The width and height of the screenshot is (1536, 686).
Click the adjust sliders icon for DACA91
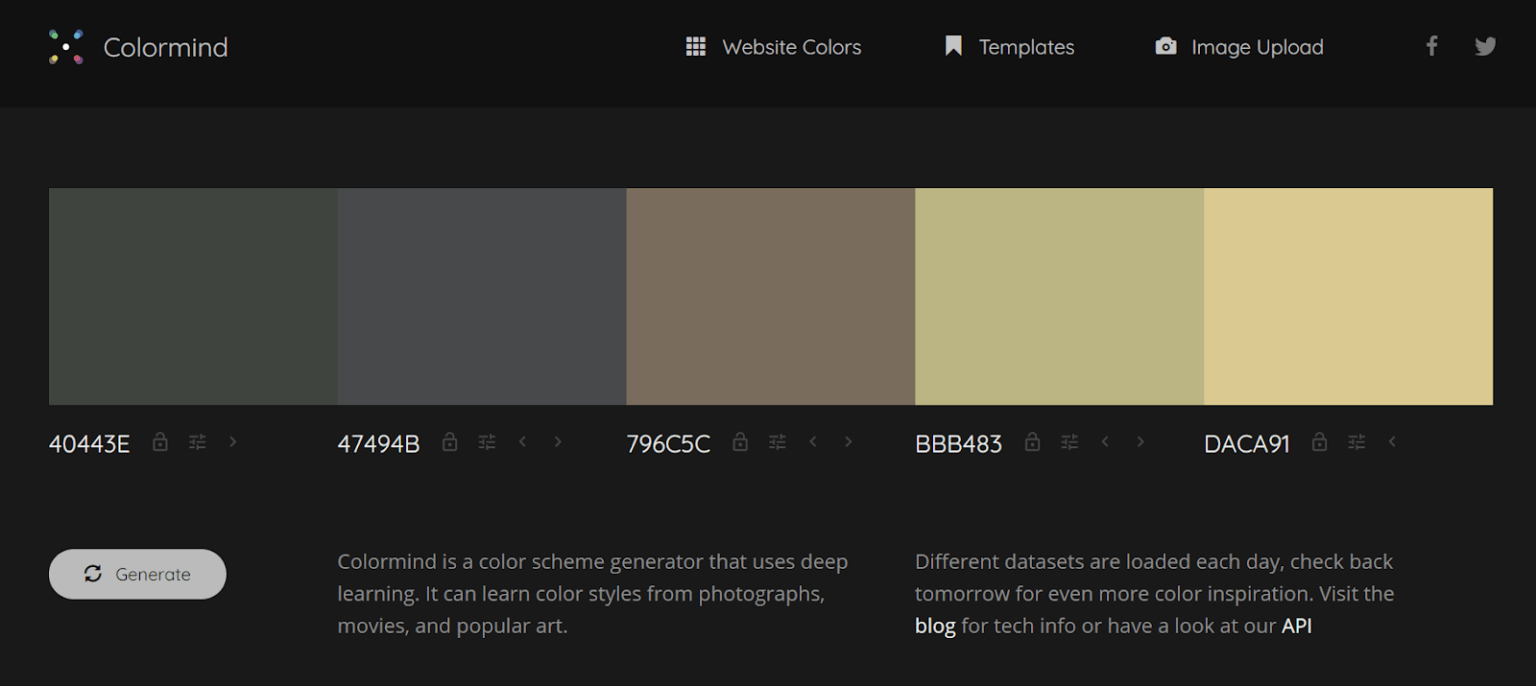[1356, 441]
